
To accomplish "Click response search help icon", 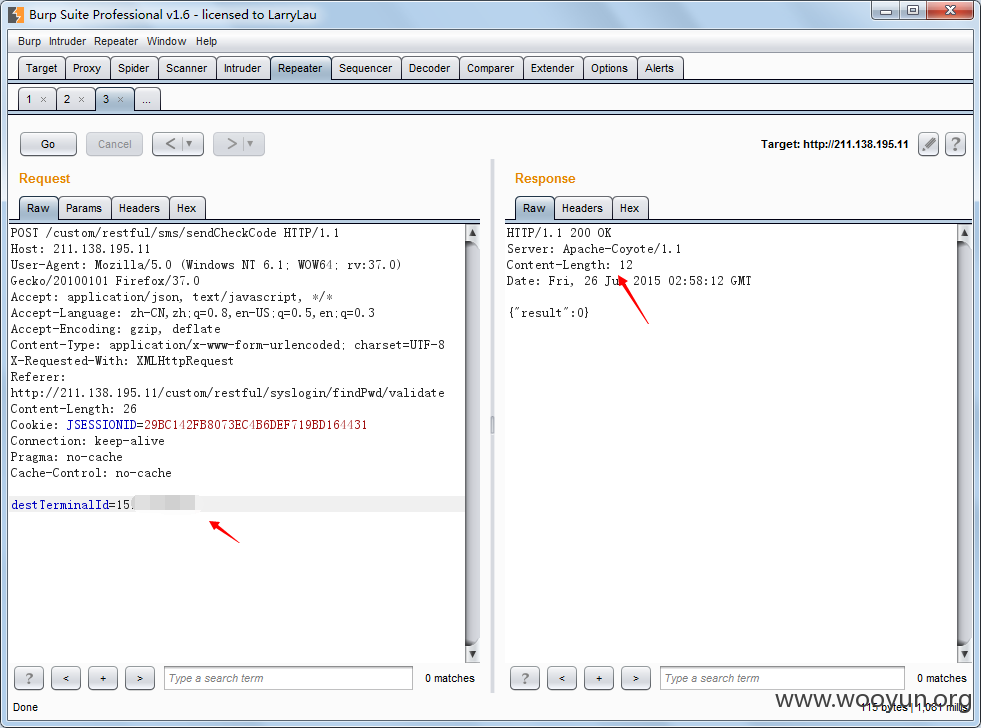I will click(525, 678).
